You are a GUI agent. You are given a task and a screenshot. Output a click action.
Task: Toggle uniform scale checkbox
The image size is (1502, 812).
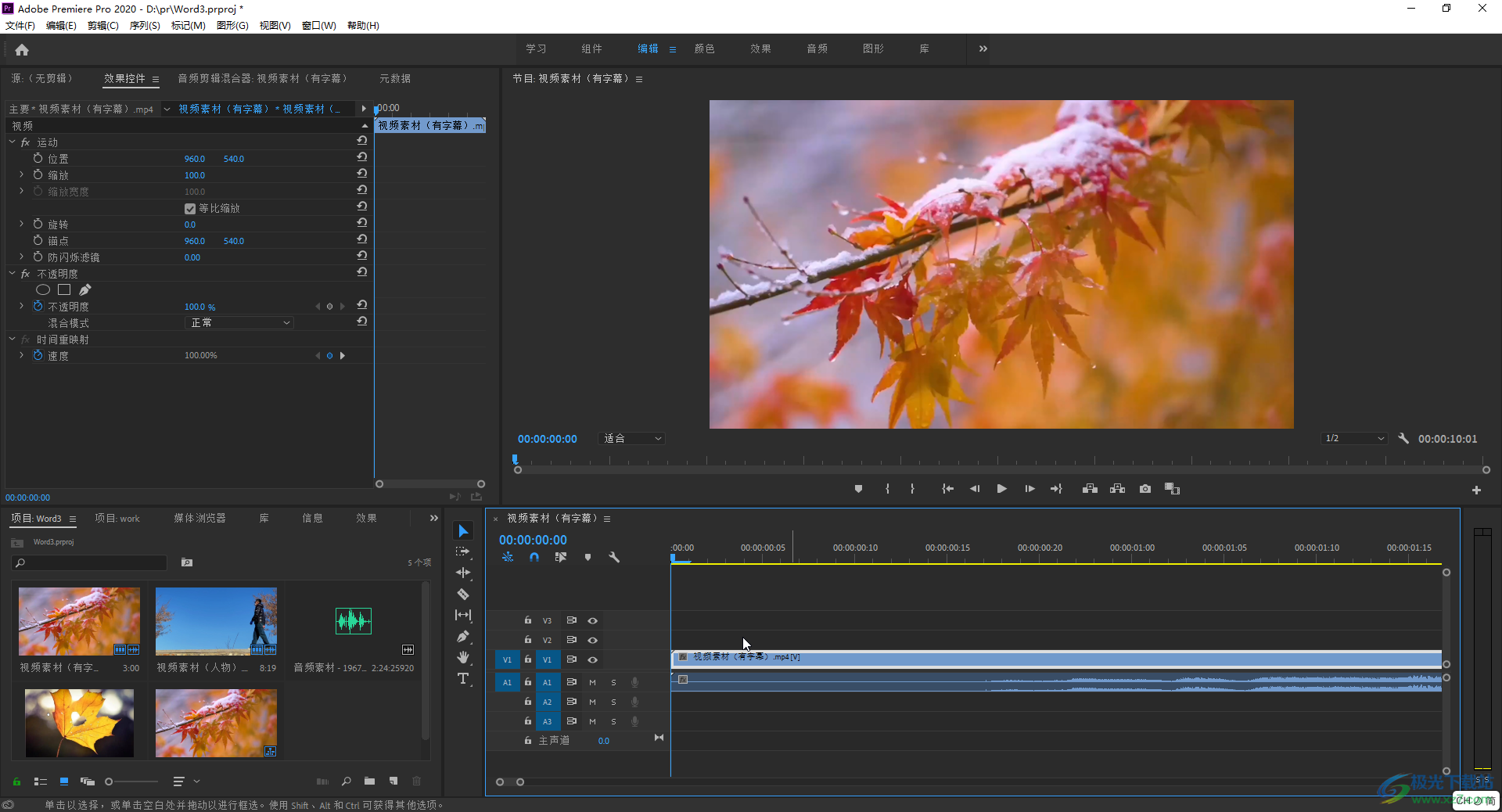click(x=190, y=209)
